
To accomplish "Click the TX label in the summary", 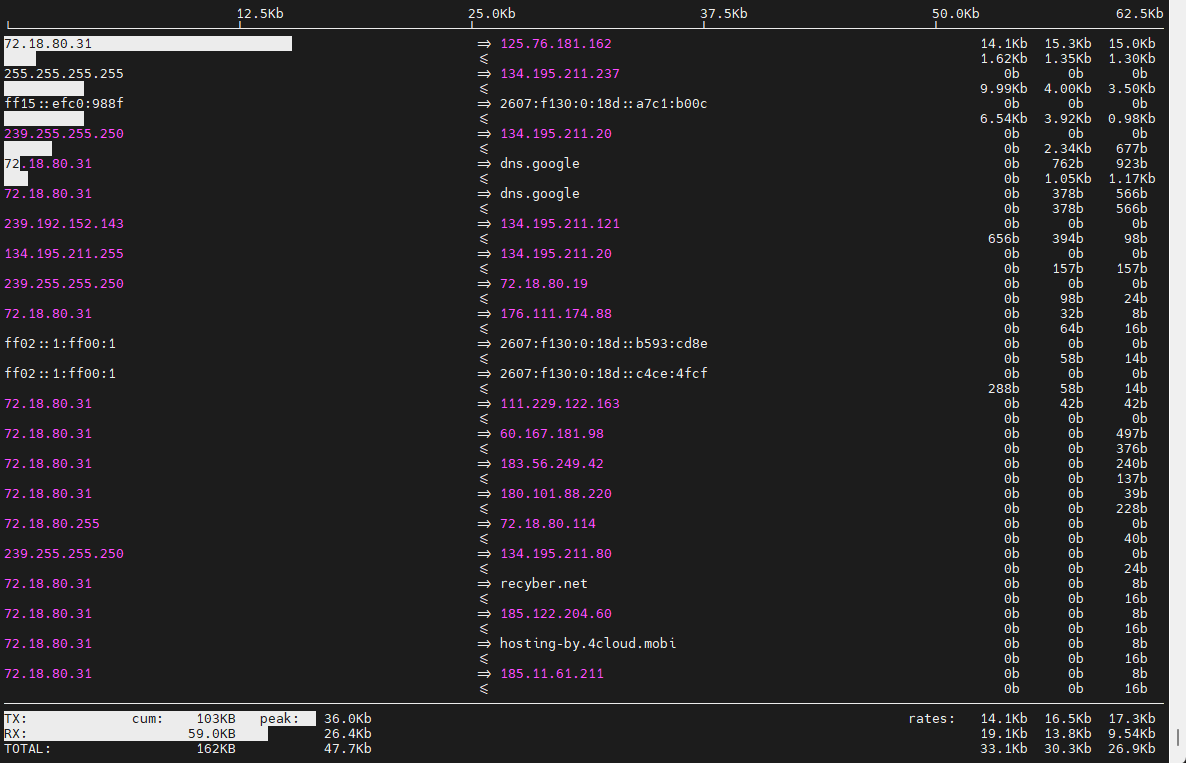I will 16,718.
